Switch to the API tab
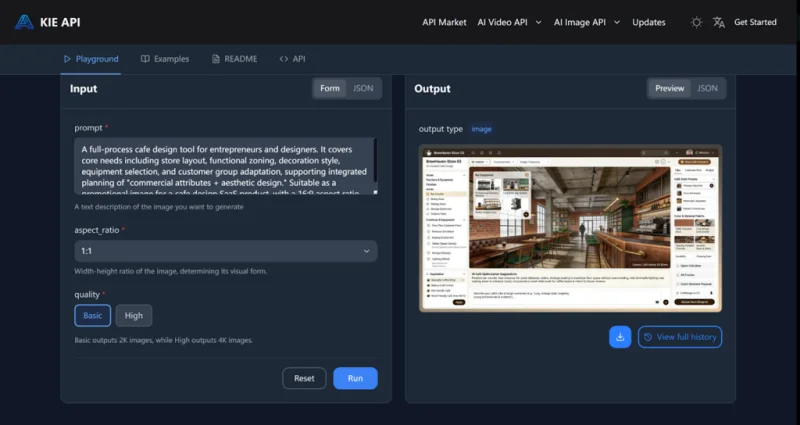800x425 pixels. coord(292,59)
